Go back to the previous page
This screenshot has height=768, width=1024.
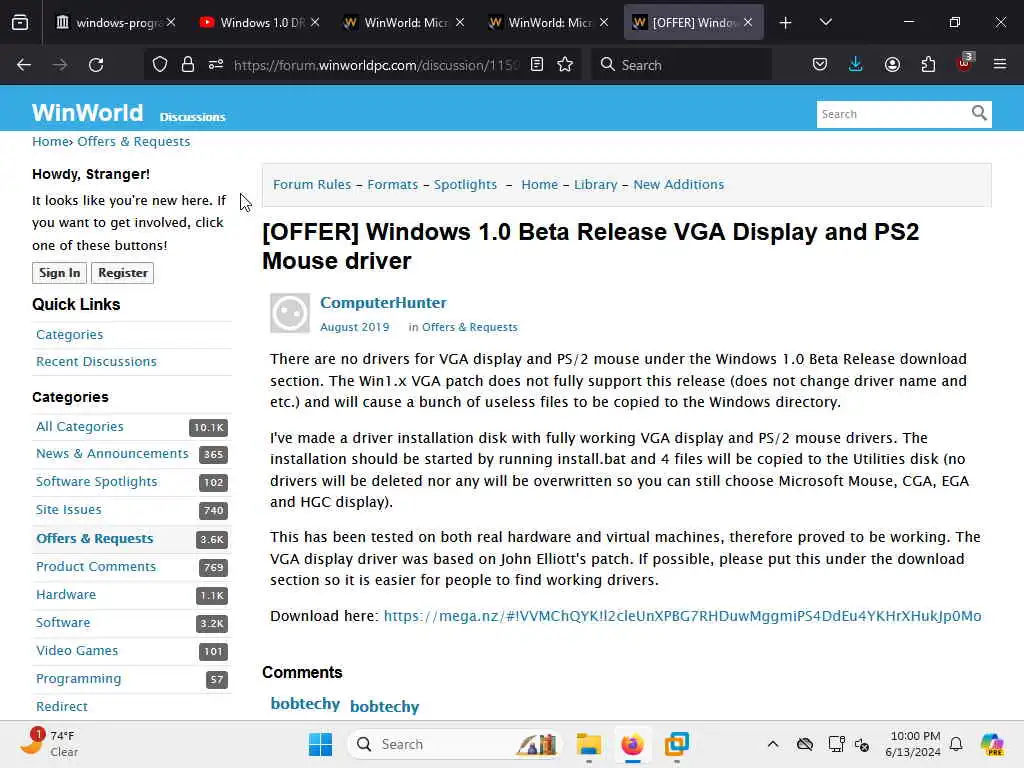pyautogui.click(x=24, y=65)
